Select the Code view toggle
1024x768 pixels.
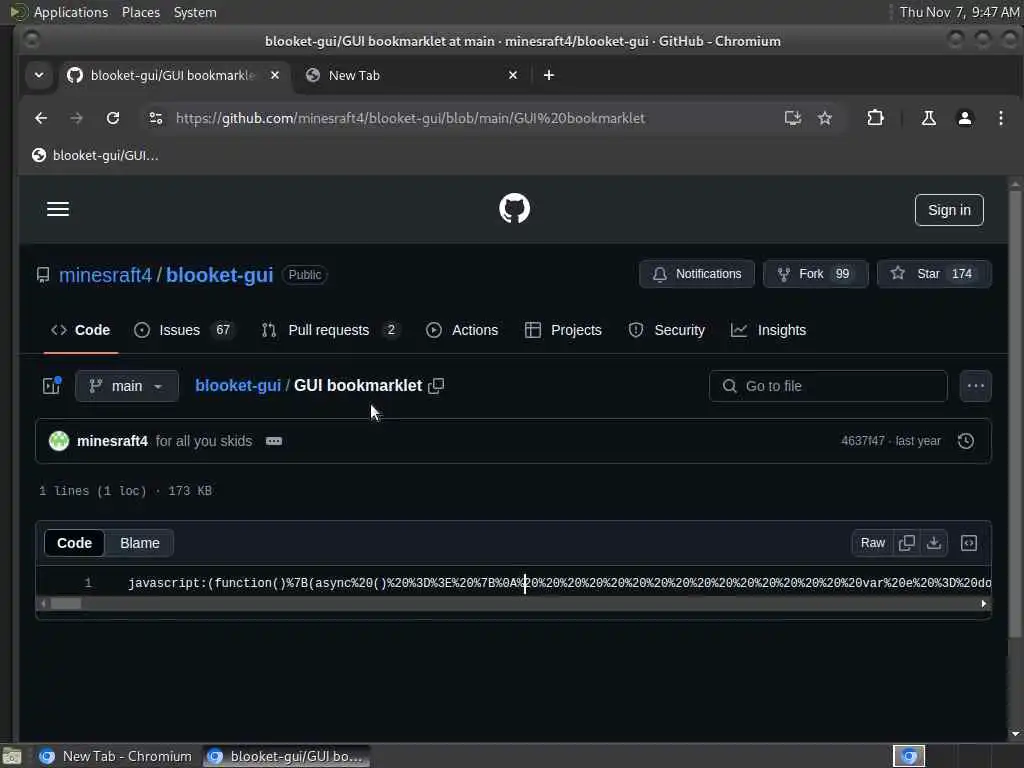pos(74,543)
